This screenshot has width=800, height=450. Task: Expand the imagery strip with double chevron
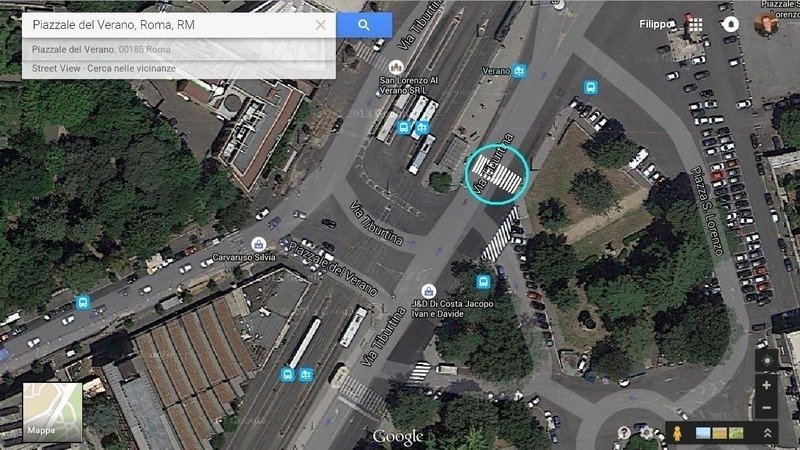(767, 433)
